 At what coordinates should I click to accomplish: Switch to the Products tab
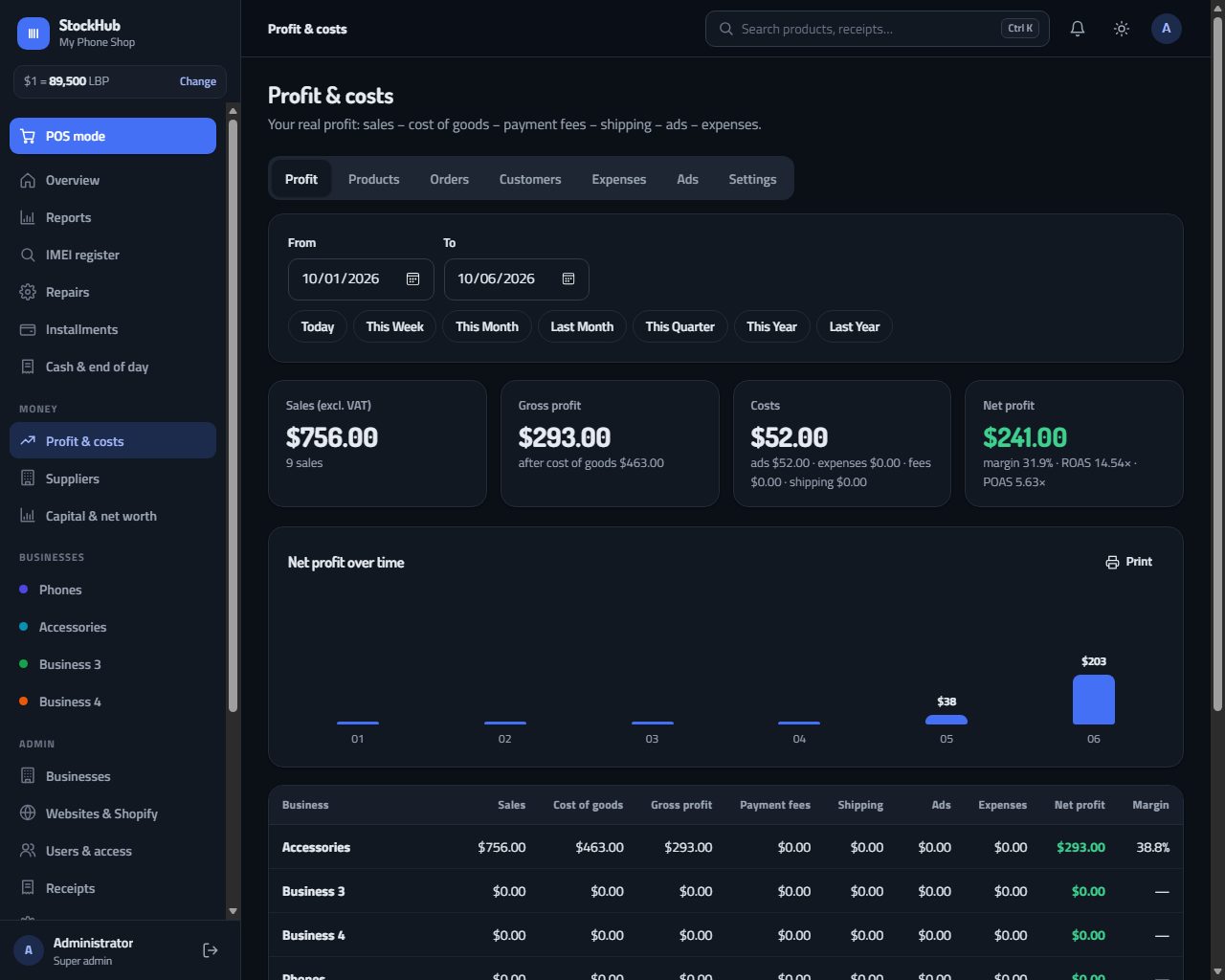click(373, 179)
